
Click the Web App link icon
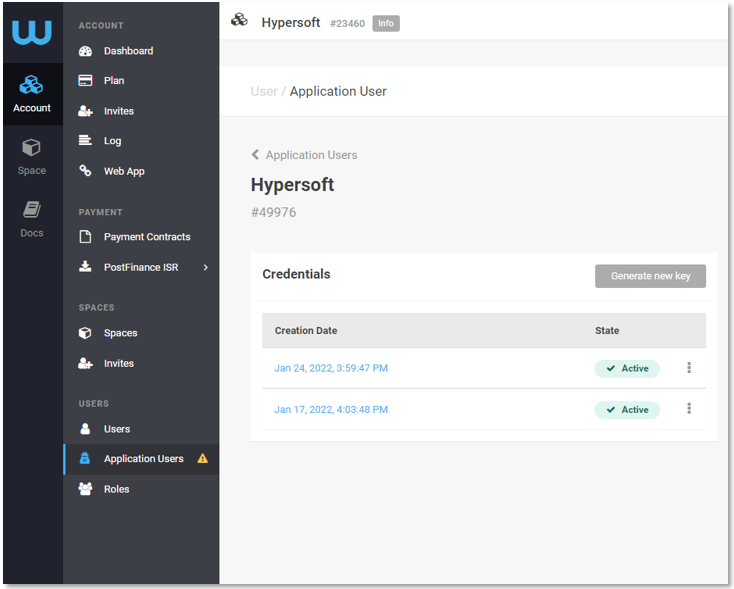[x=86, y=171]
